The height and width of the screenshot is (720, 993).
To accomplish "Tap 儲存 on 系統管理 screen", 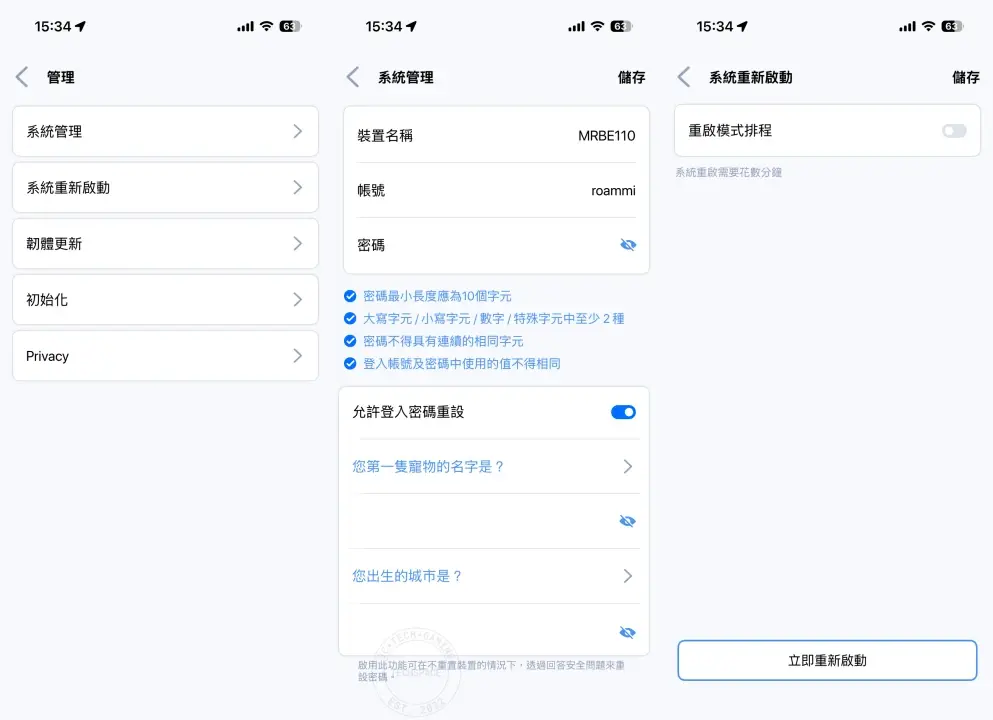I will (x=631, y=77).
